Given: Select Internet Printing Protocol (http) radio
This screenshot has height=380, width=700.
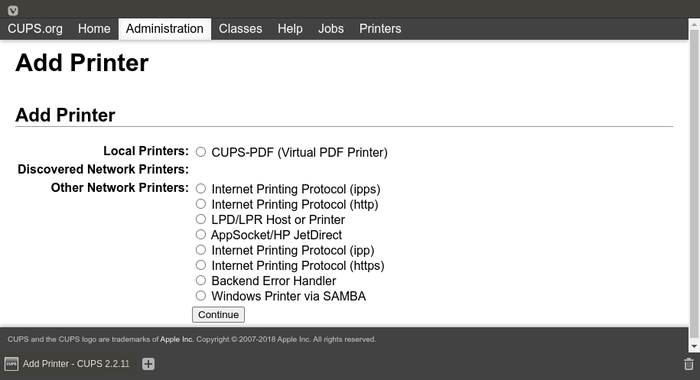Looking at the screenshot, I should pyautogui.click(x=201, y=204).
